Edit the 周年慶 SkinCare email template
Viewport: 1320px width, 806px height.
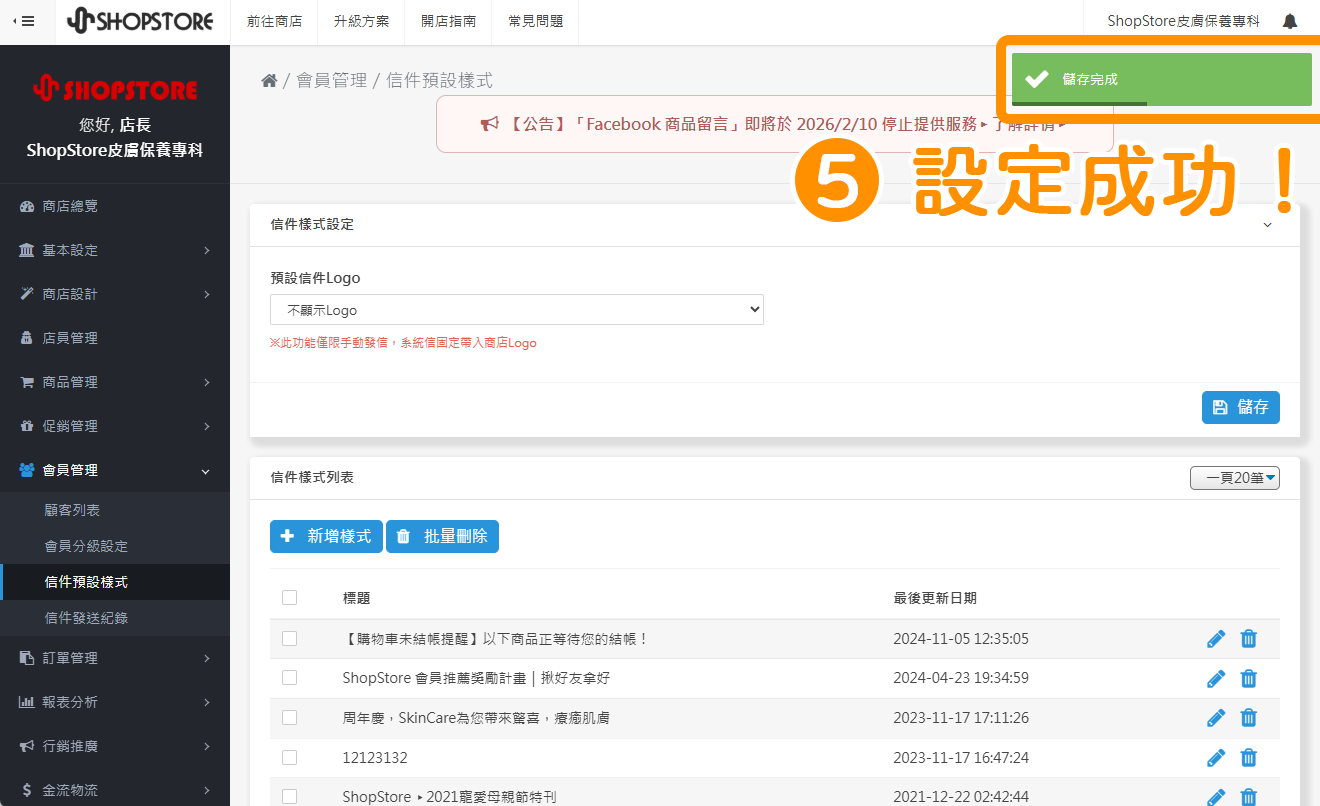click(x=1216, y=717)
